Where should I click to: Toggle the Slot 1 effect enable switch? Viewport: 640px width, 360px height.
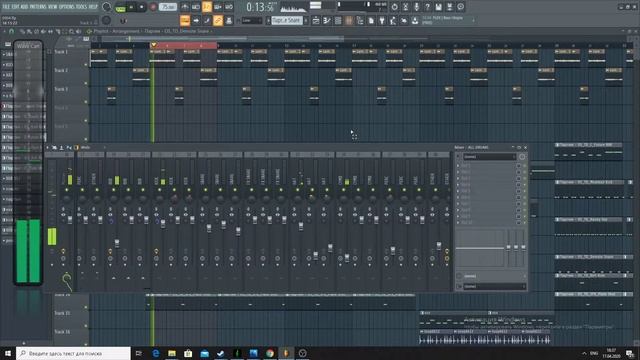pos(524,166)
